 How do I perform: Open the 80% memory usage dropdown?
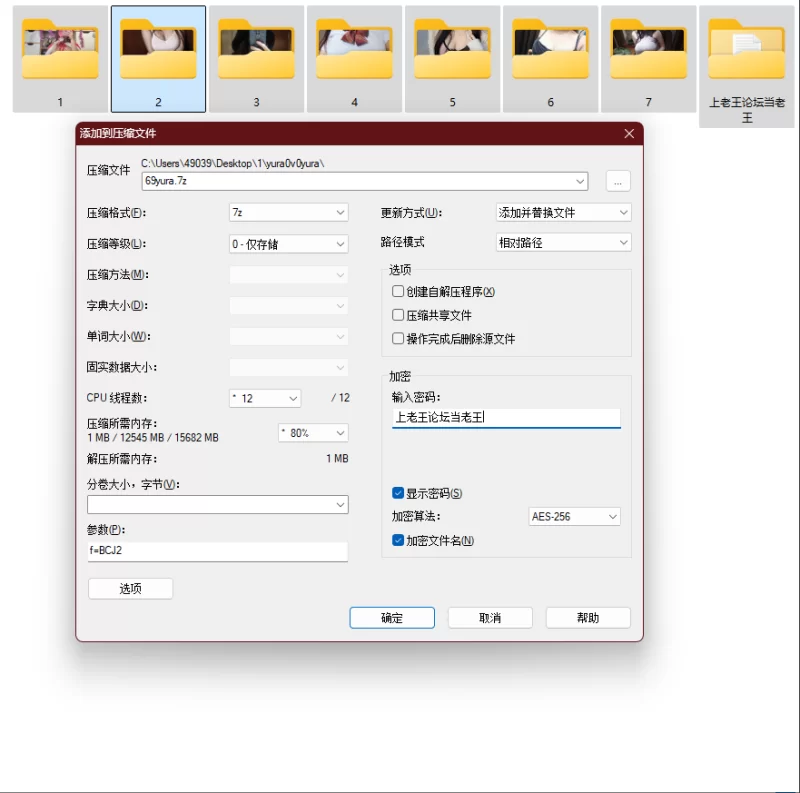(313, 433)
